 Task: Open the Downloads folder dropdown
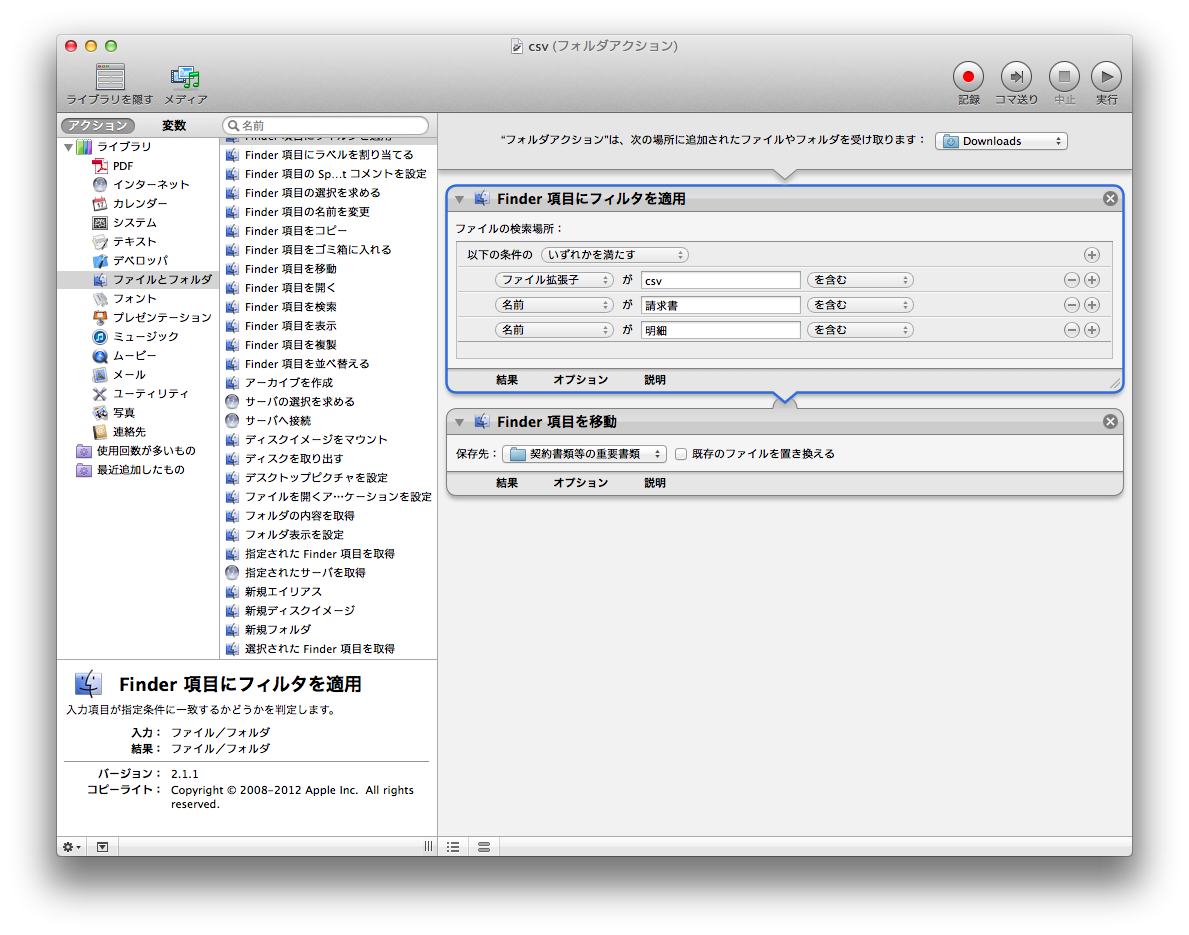click(x=1001, y=142)
